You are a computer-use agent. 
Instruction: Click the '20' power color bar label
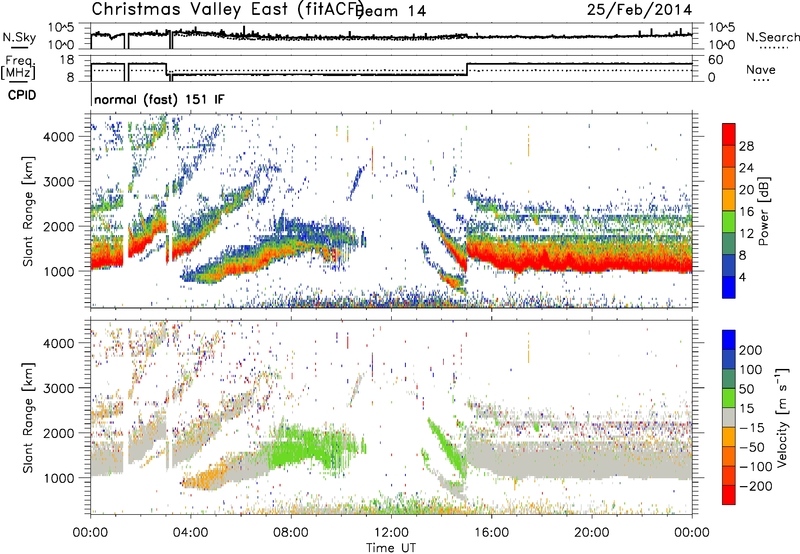point(746,190)
